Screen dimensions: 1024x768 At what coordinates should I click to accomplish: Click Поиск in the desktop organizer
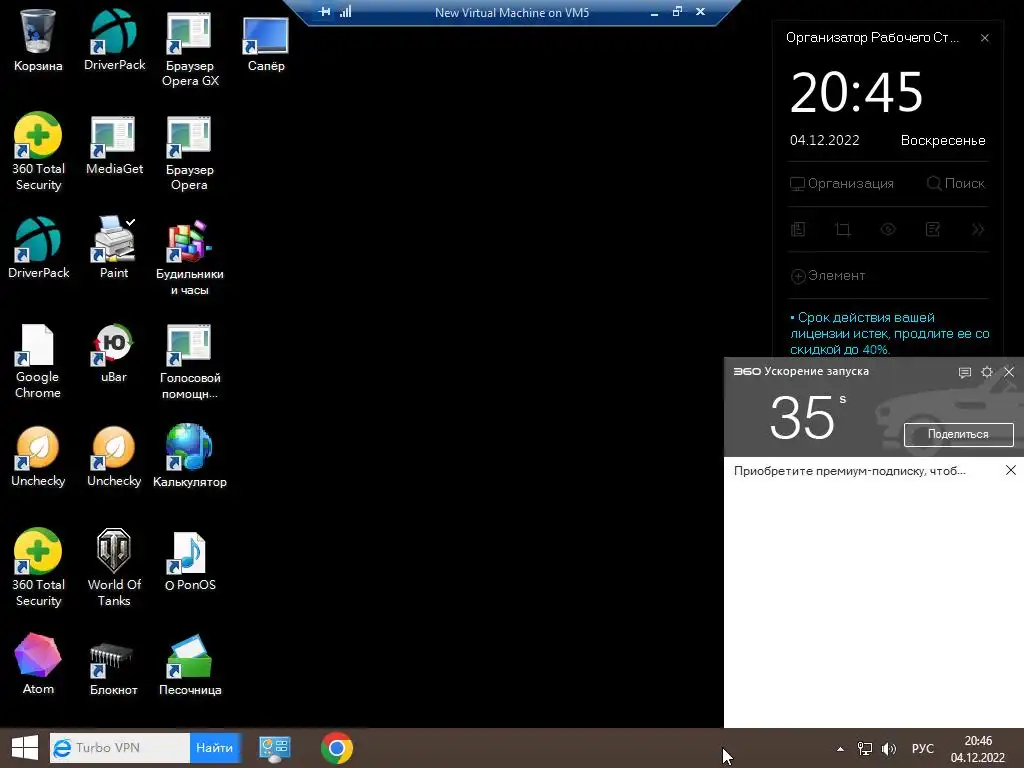(x=955, y=184)
